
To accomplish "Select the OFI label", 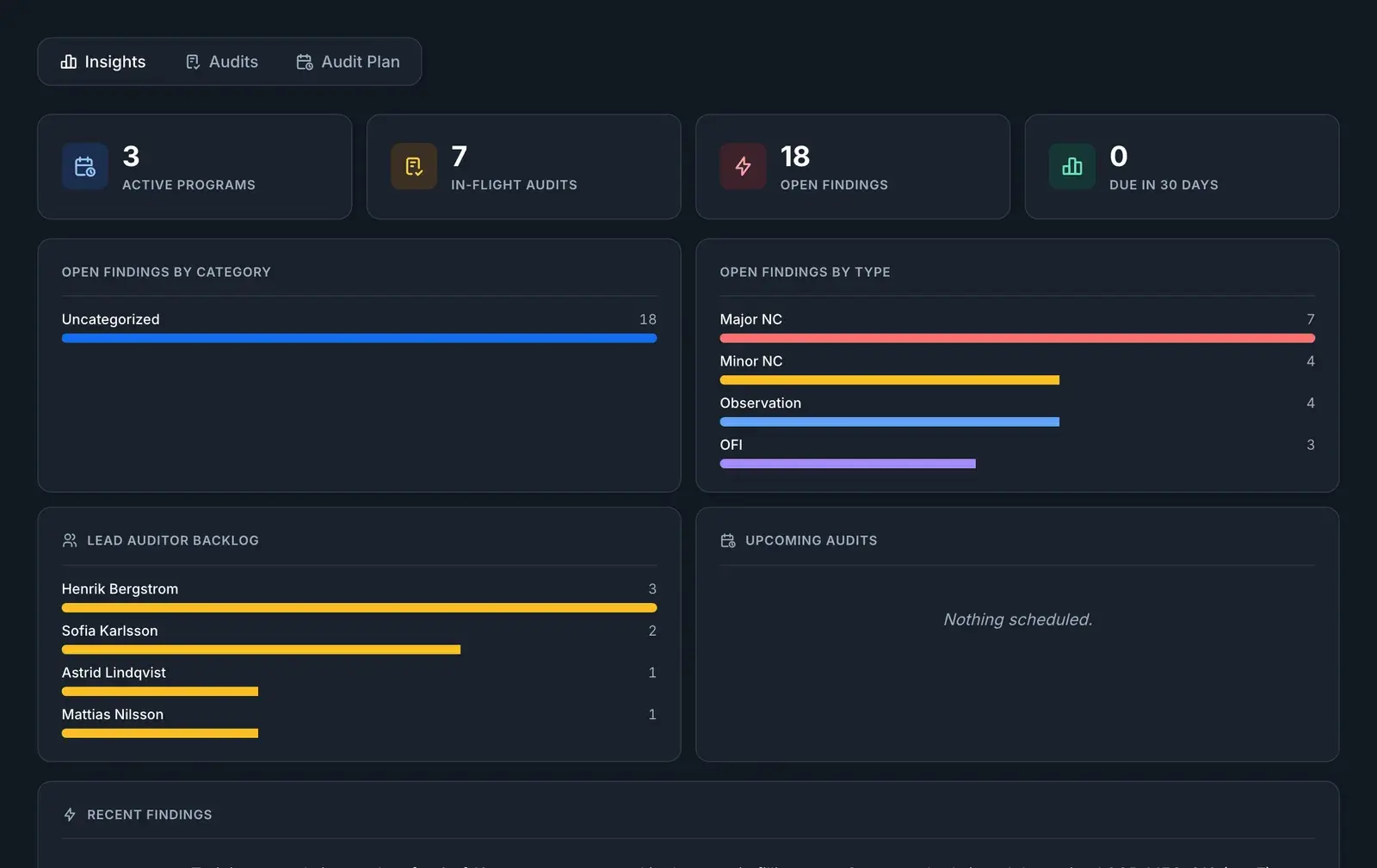I will [732, 445].
